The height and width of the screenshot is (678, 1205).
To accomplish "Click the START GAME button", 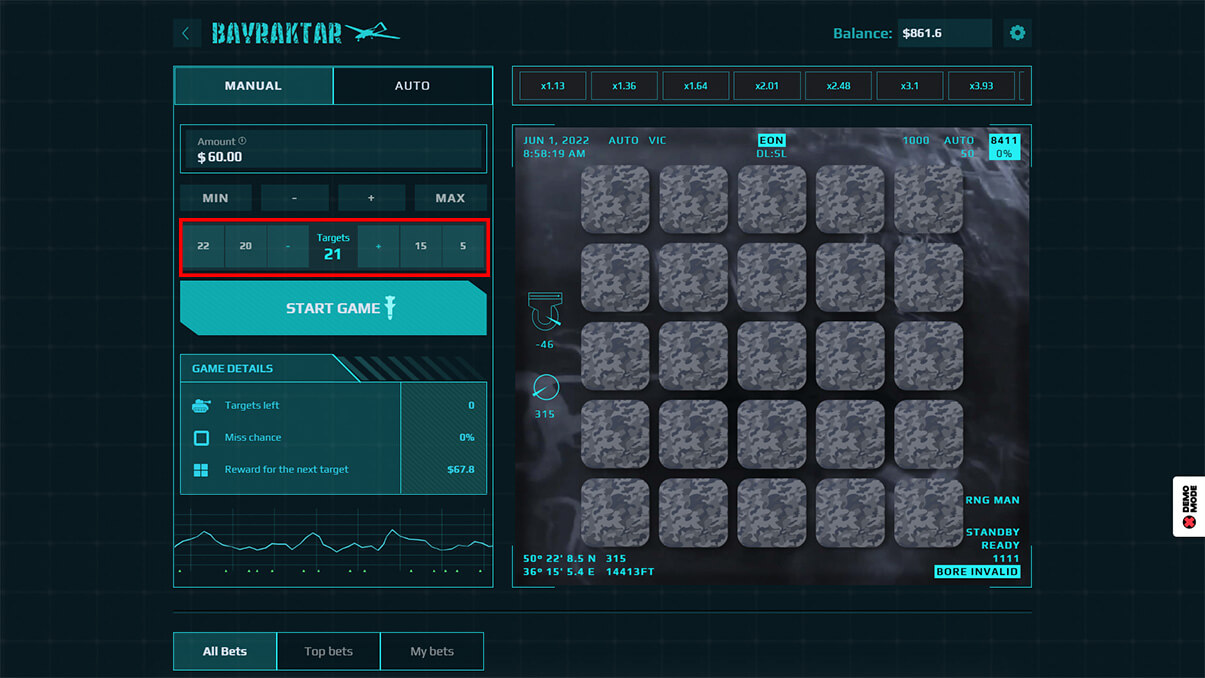I will tap(333, 308).
